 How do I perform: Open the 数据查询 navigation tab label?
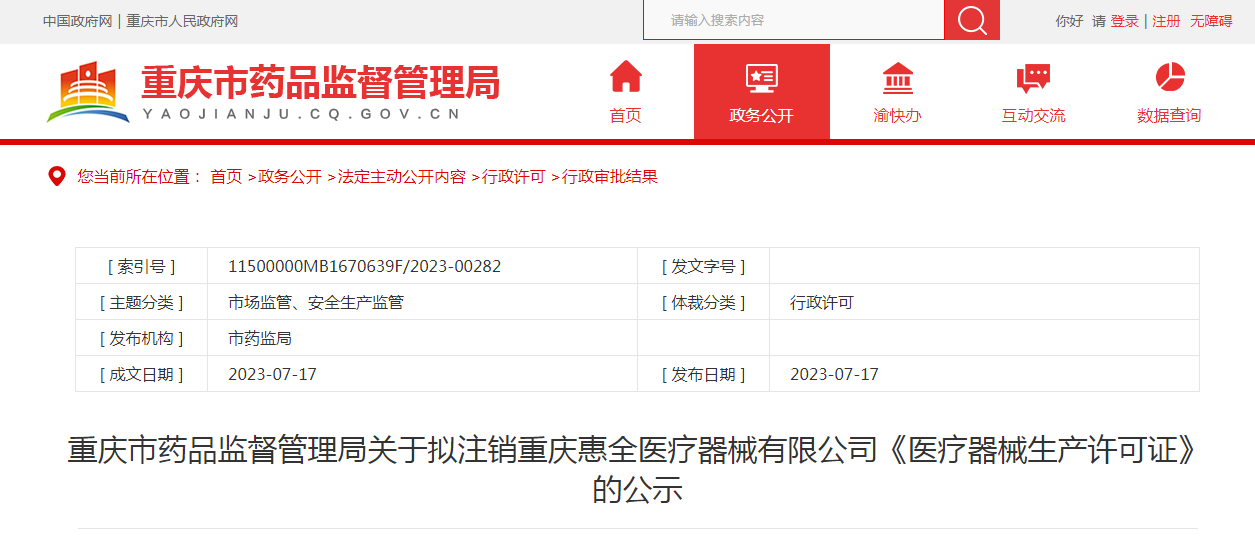click(x=1169, y=115)
